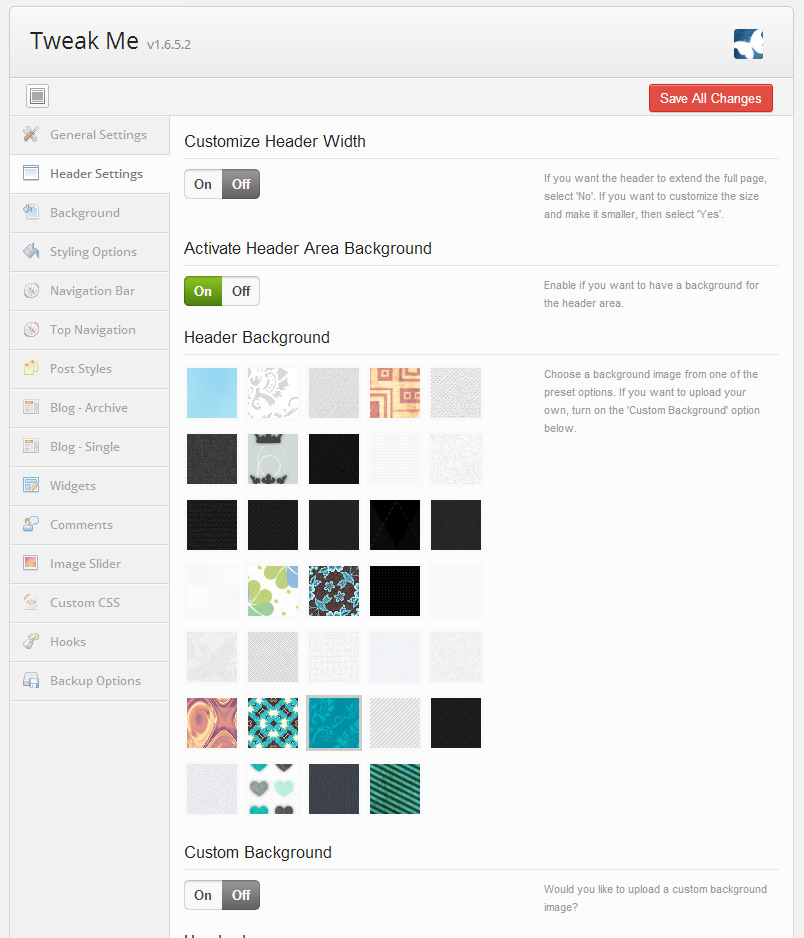Click the Tweak Me logo icon
The height and width of the screenshot is (938, 804).
[x=747, y=44]
